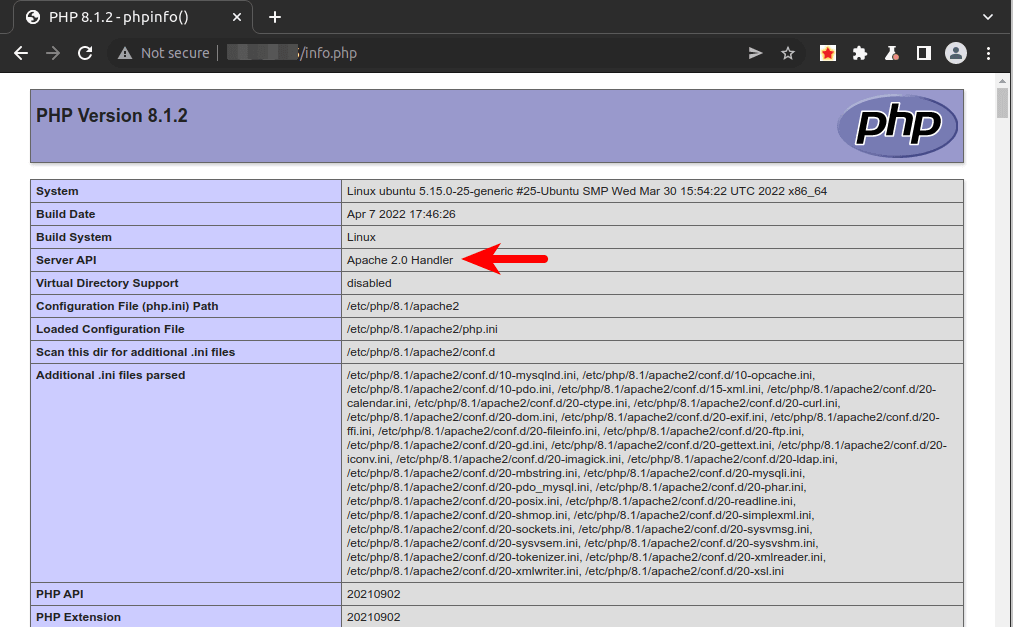Click the Not secure warning icon
The width and height of the screenshot is (1013, 627).
125,53
